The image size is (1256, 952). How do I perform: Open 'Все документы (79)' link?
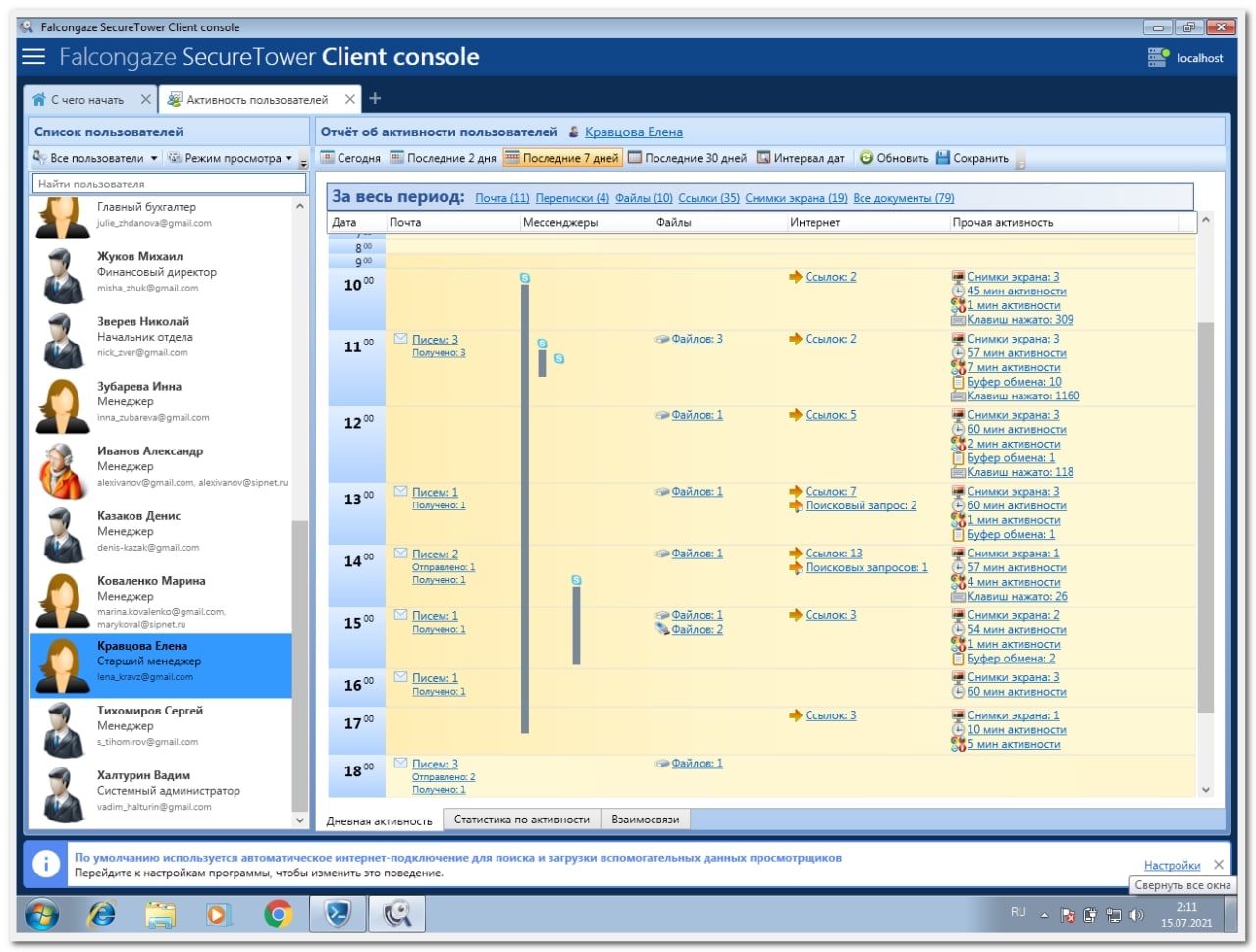(x=904, y=198)
